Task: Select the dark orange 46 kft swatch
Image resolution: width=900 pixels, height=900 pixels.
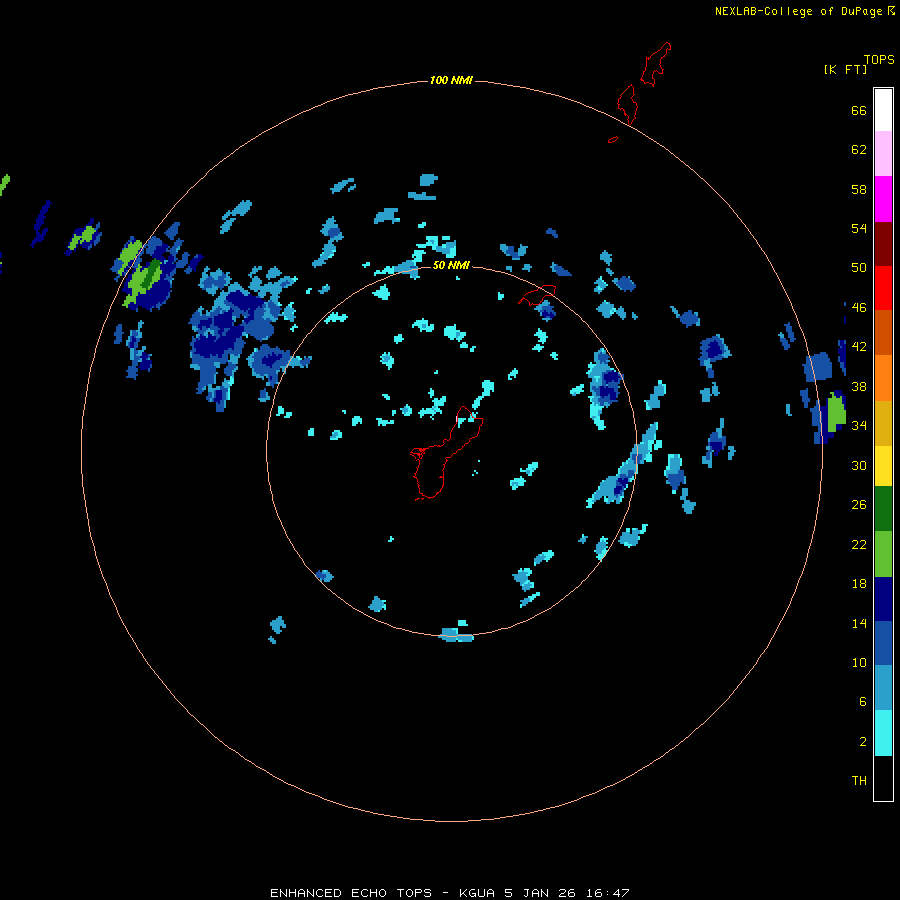Action: click(883, 332)
